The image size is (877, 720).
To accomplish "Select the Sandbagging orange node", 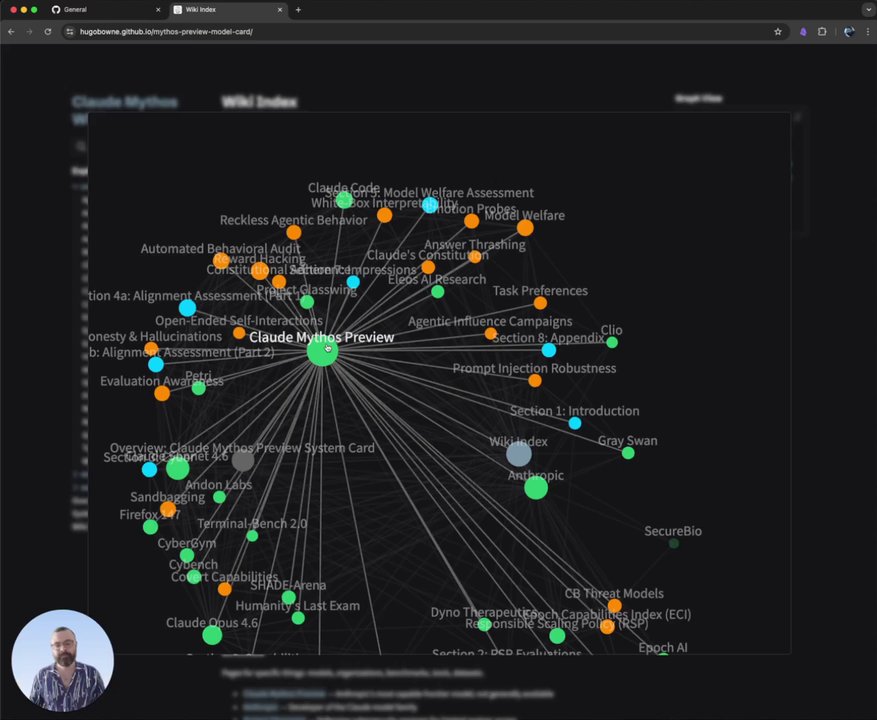I will (168, 509).
